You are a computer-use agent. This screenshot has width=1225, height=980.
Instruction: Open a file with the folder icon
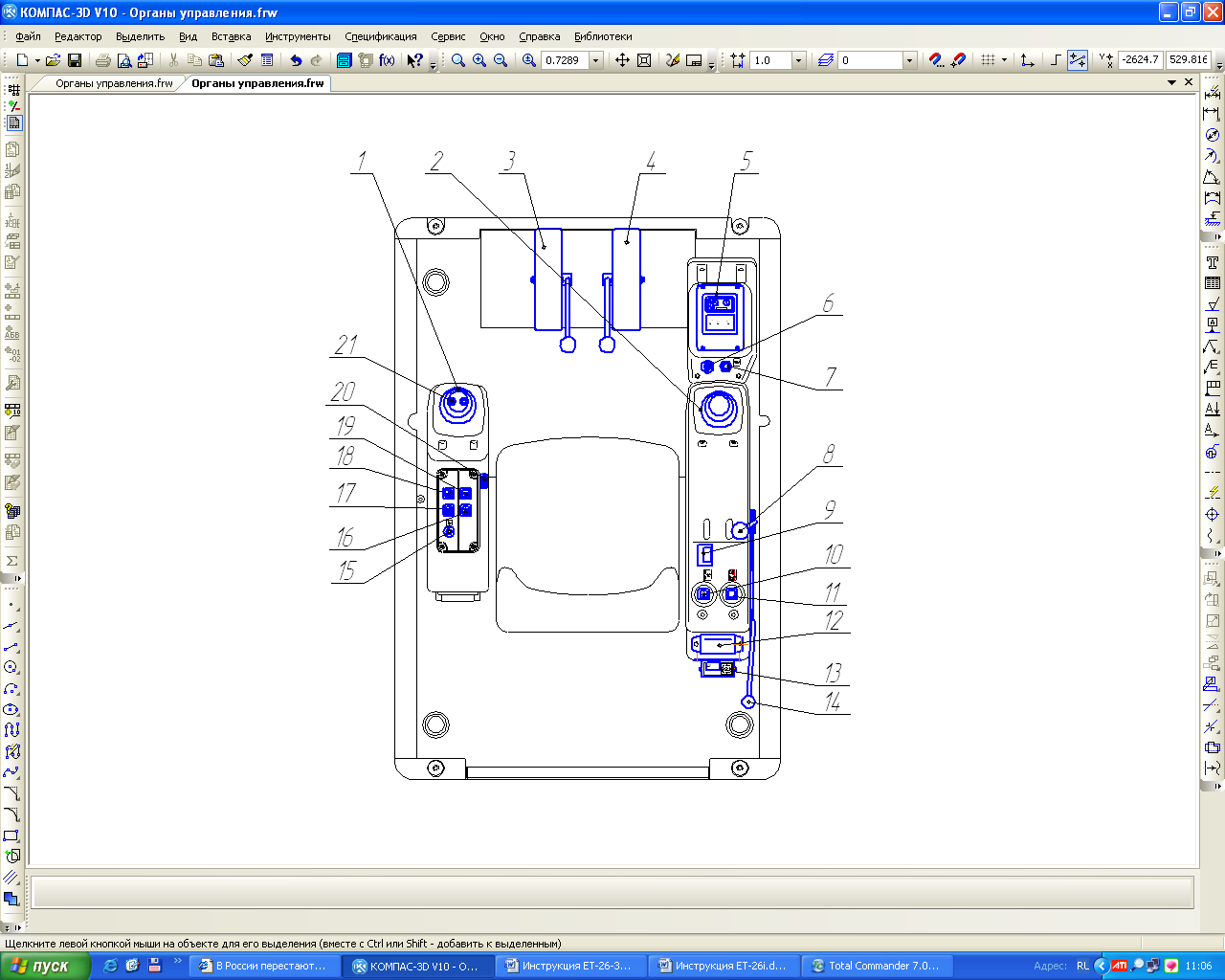click(x=54, y=60)
